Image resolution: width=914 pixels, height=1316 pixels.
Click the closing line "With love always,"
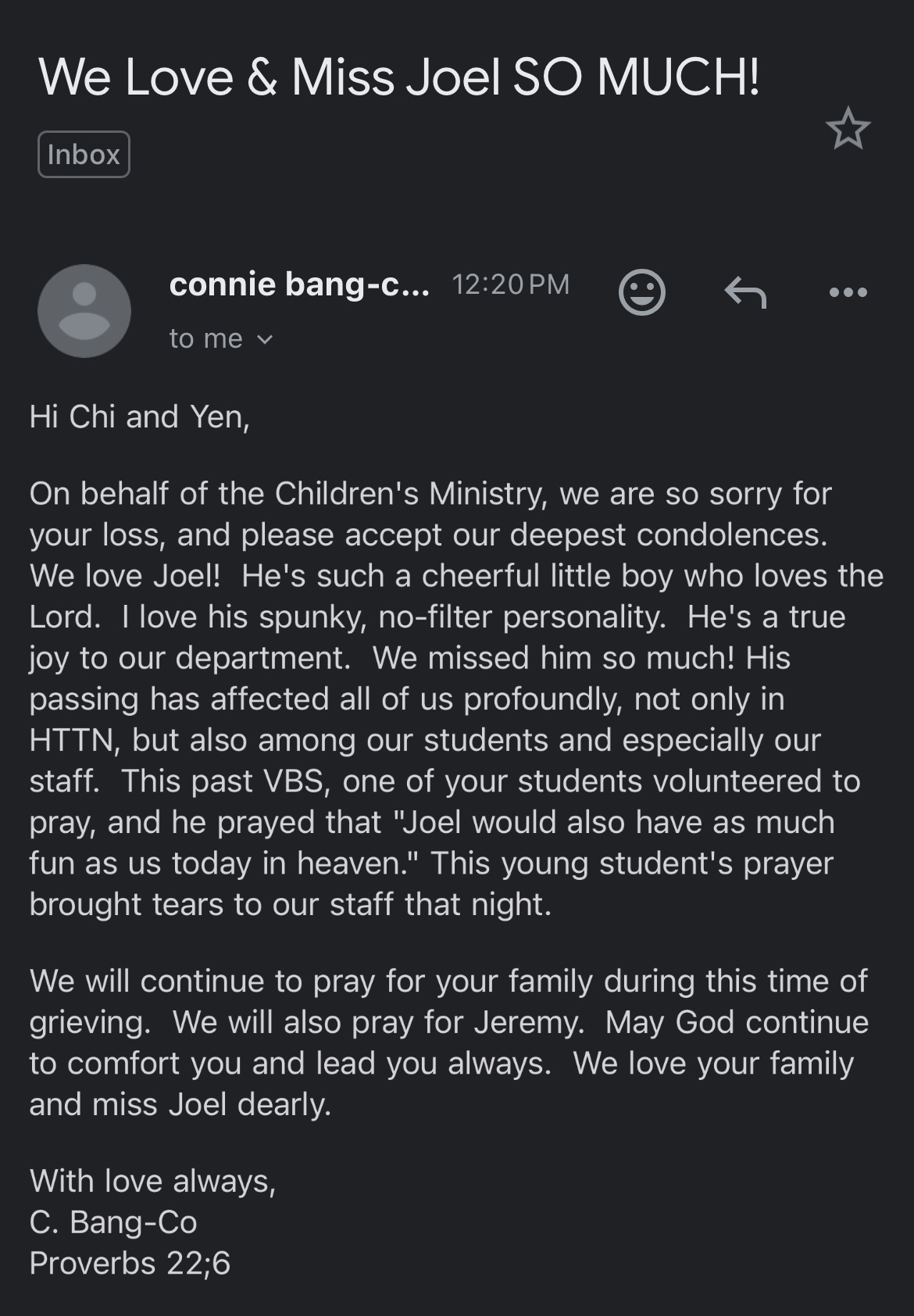[x=152, y=1181]
